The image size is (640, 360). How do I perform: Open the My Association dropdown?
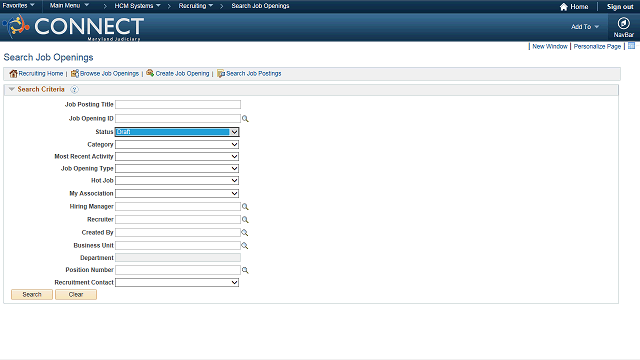(177, 193)
